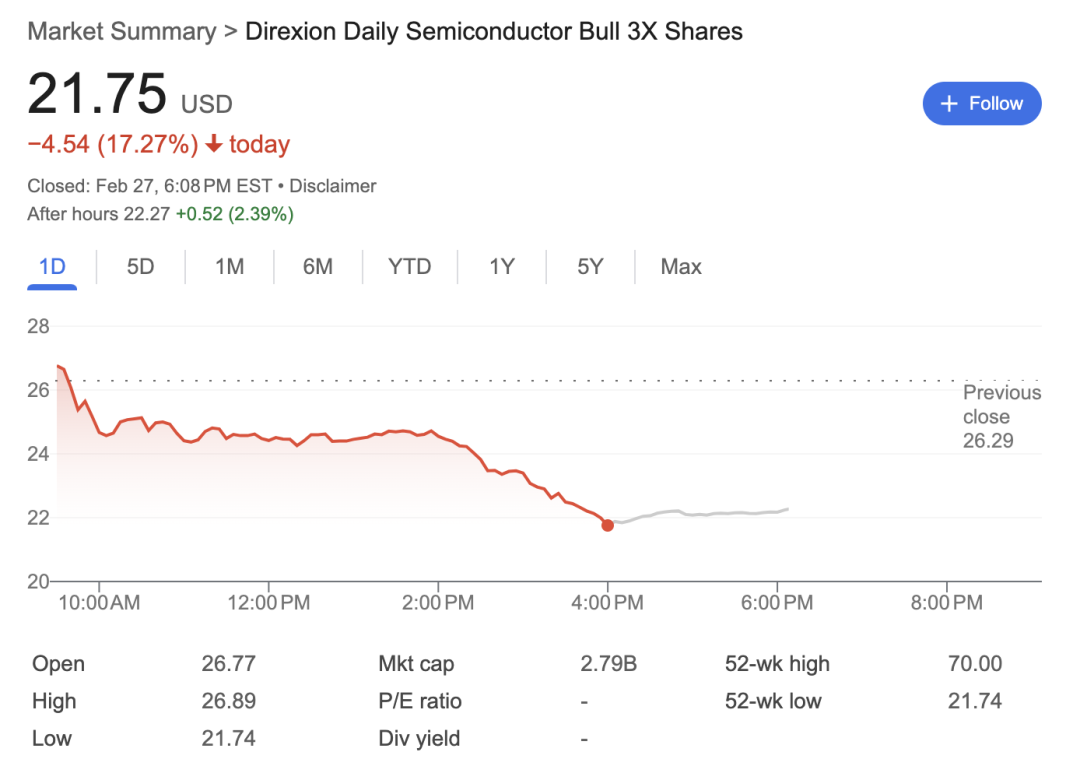Open the 5Y chart view
Screen dimensions: 1080x766
click(590, 267)
